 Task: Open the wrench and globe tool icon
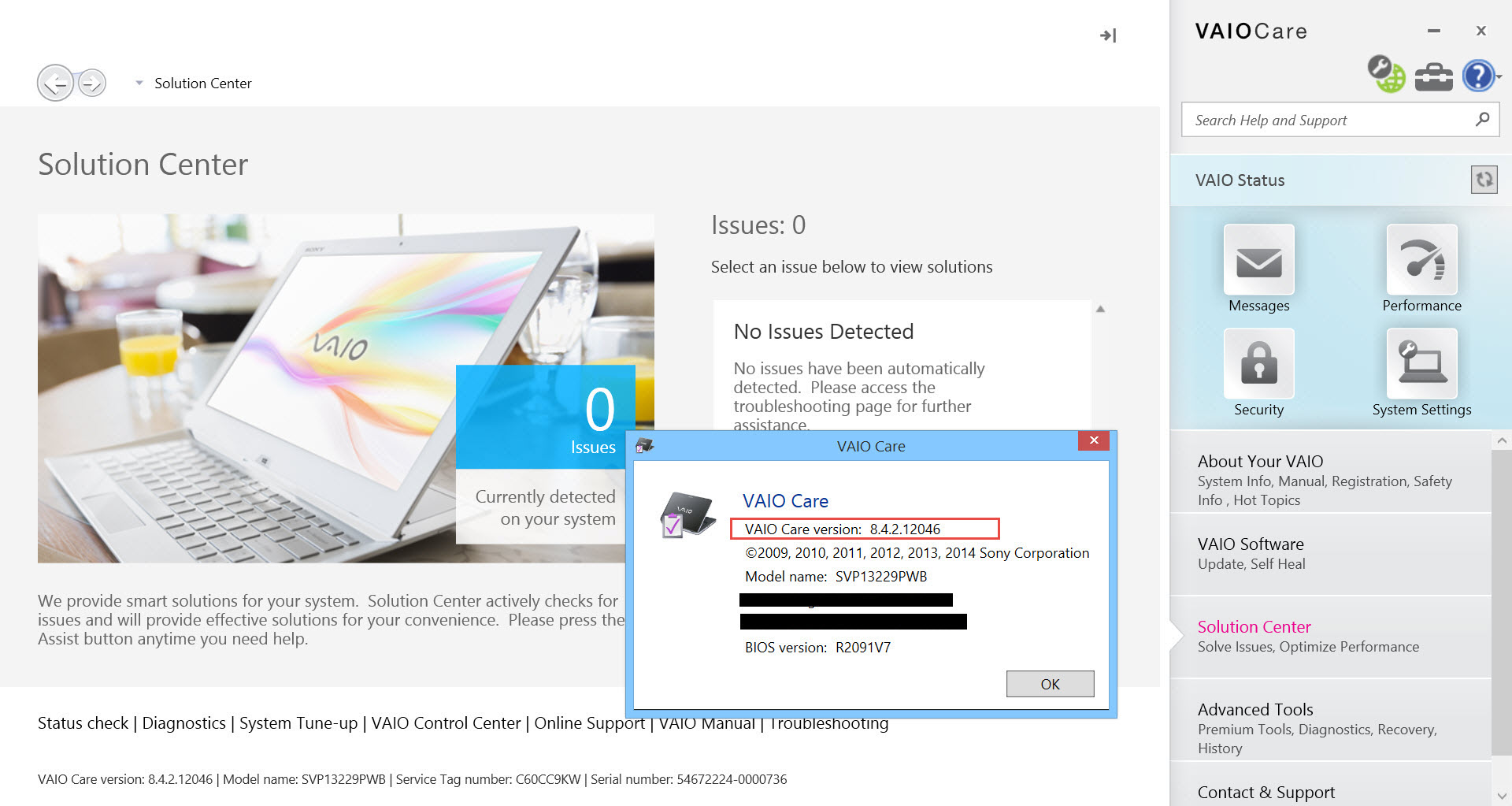[1386, 74]
